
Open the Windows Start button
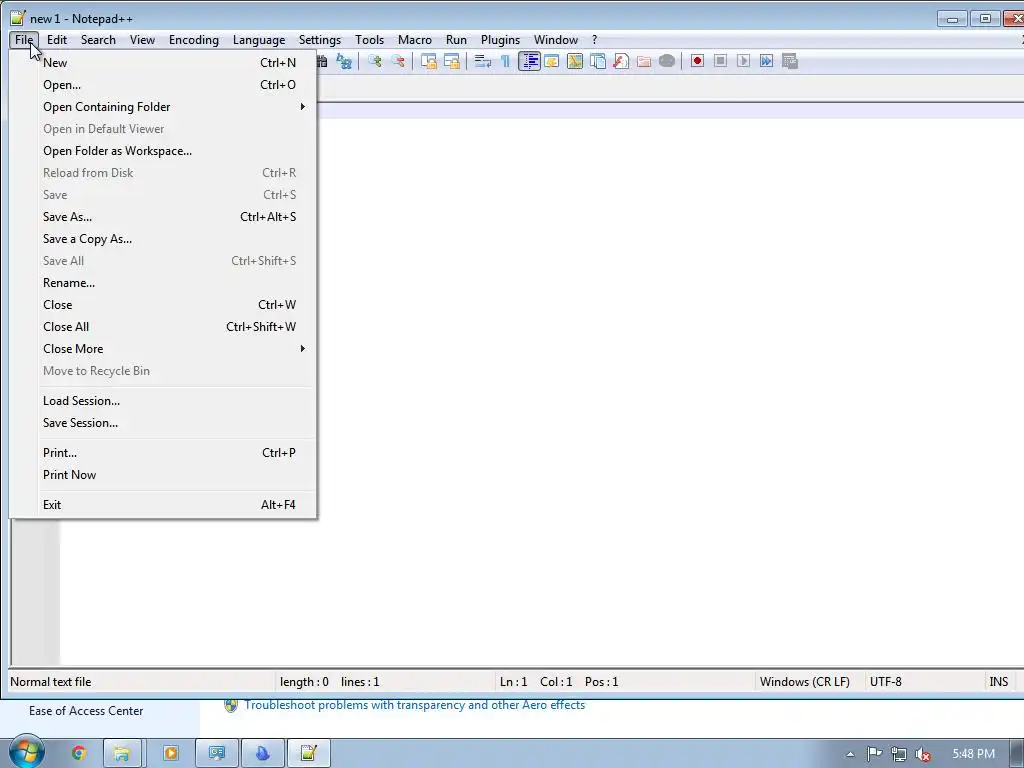(26, 752)
